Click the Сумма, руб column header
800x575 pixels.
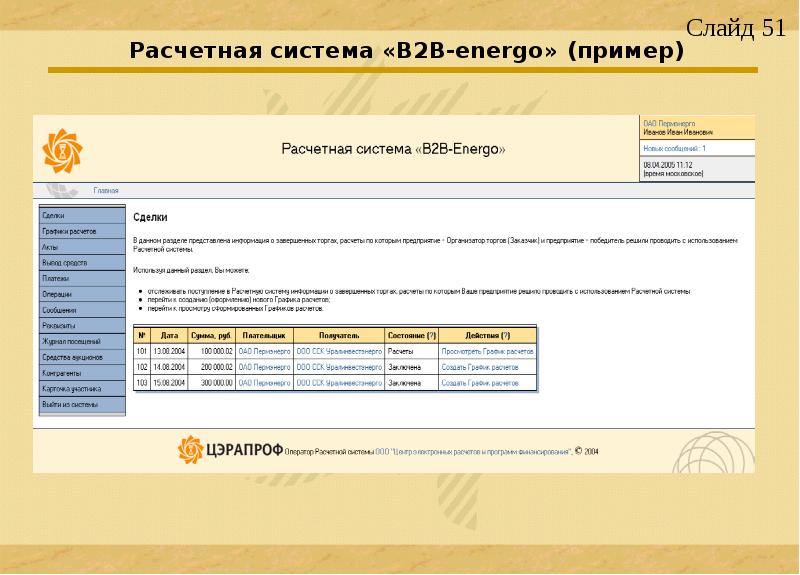point(211,336)
